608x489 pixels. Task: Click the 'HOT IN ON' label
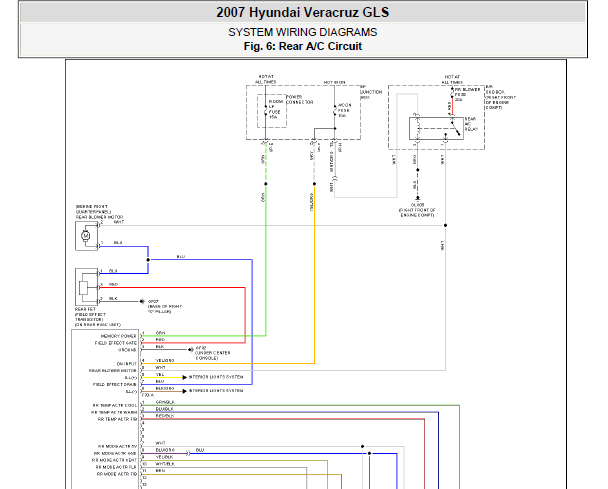(334, 83)
